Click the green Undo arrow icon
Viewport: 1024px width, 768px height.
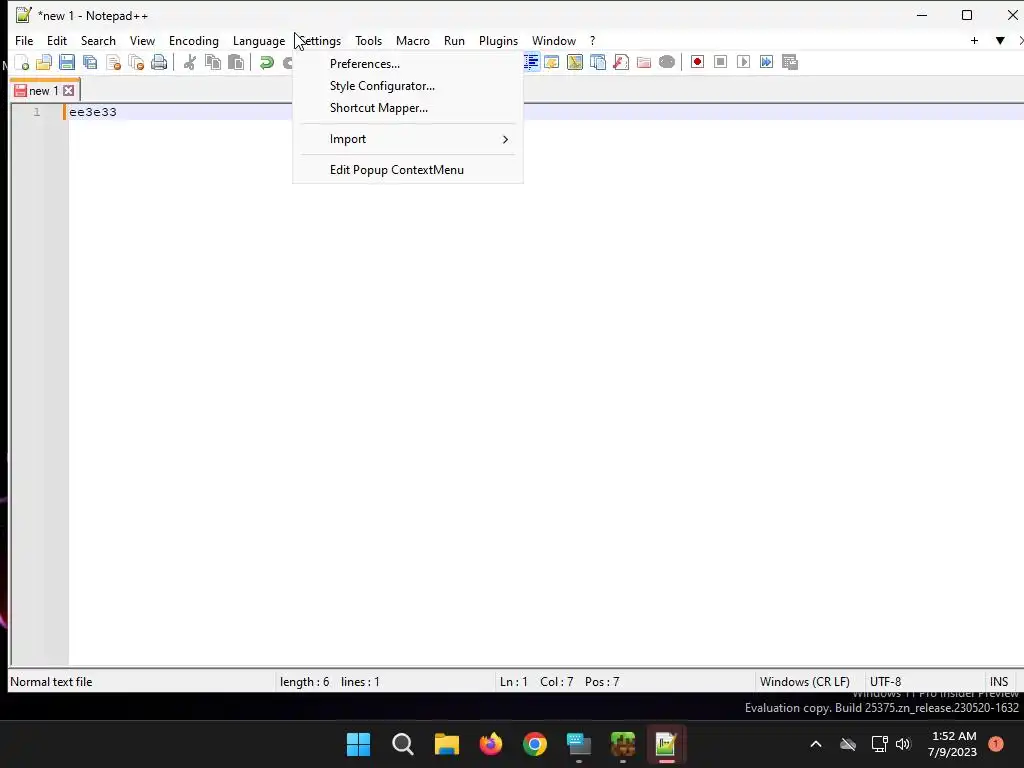[x=266, y=63]
